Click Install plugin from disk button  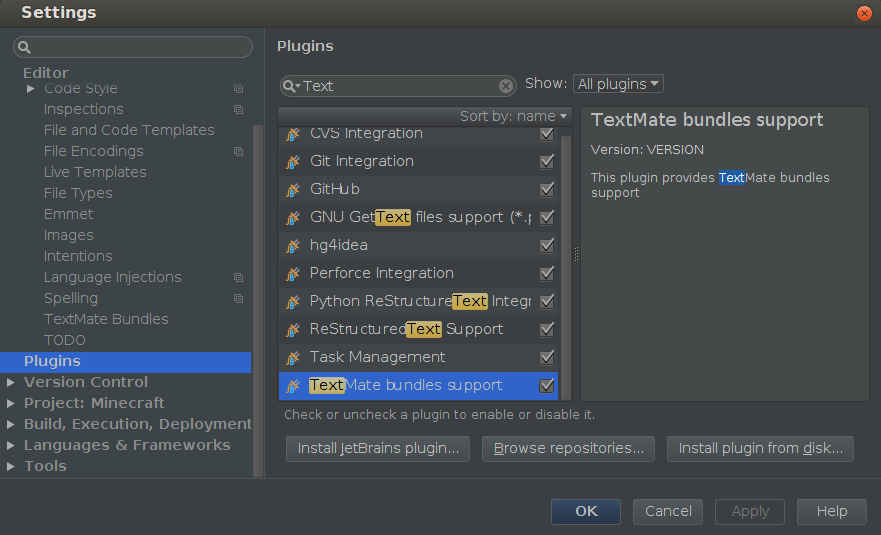(x=760, y=448)
